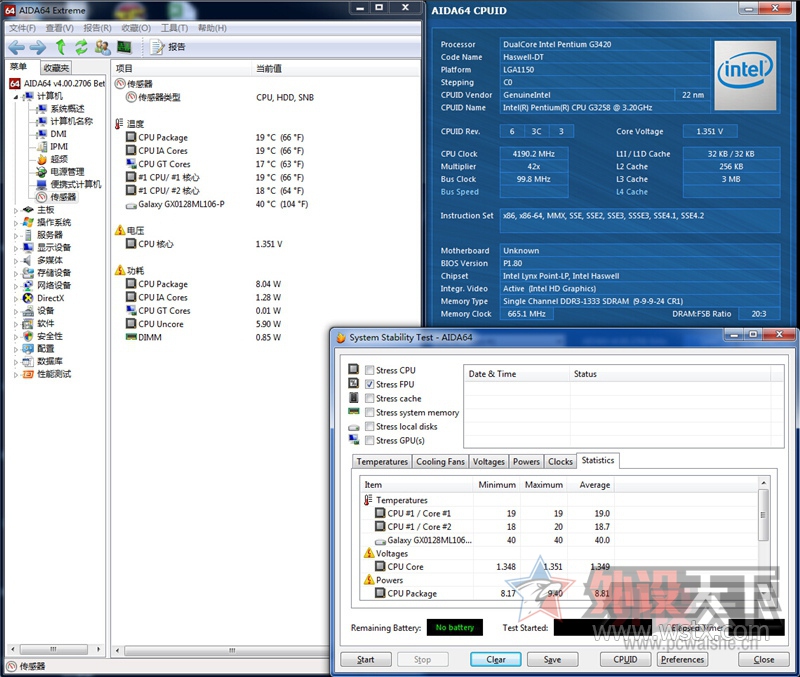Click the forward navigation arrow in toolbar
Viewport: 800px width, 677px height.
pyautogui.click(x=37, y=47)
